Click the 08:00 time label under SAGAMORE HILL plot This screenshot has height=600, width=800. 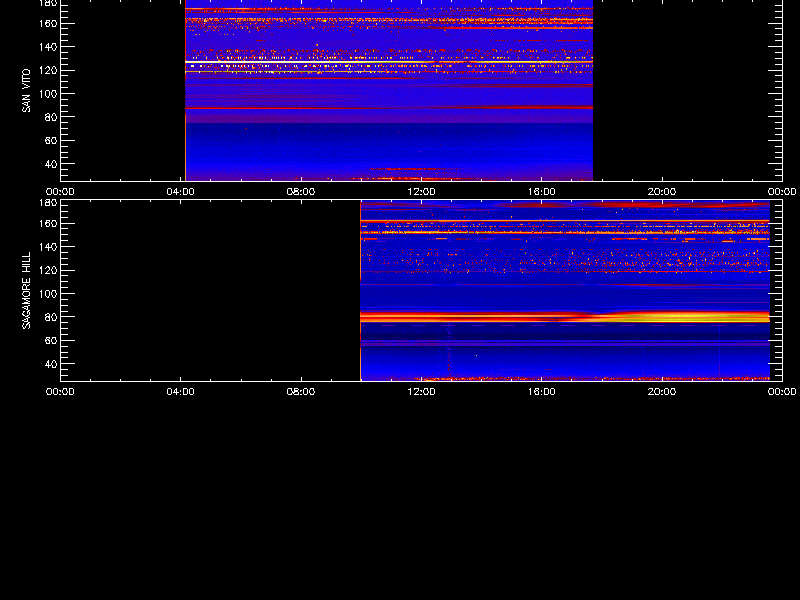click(301, 392)
